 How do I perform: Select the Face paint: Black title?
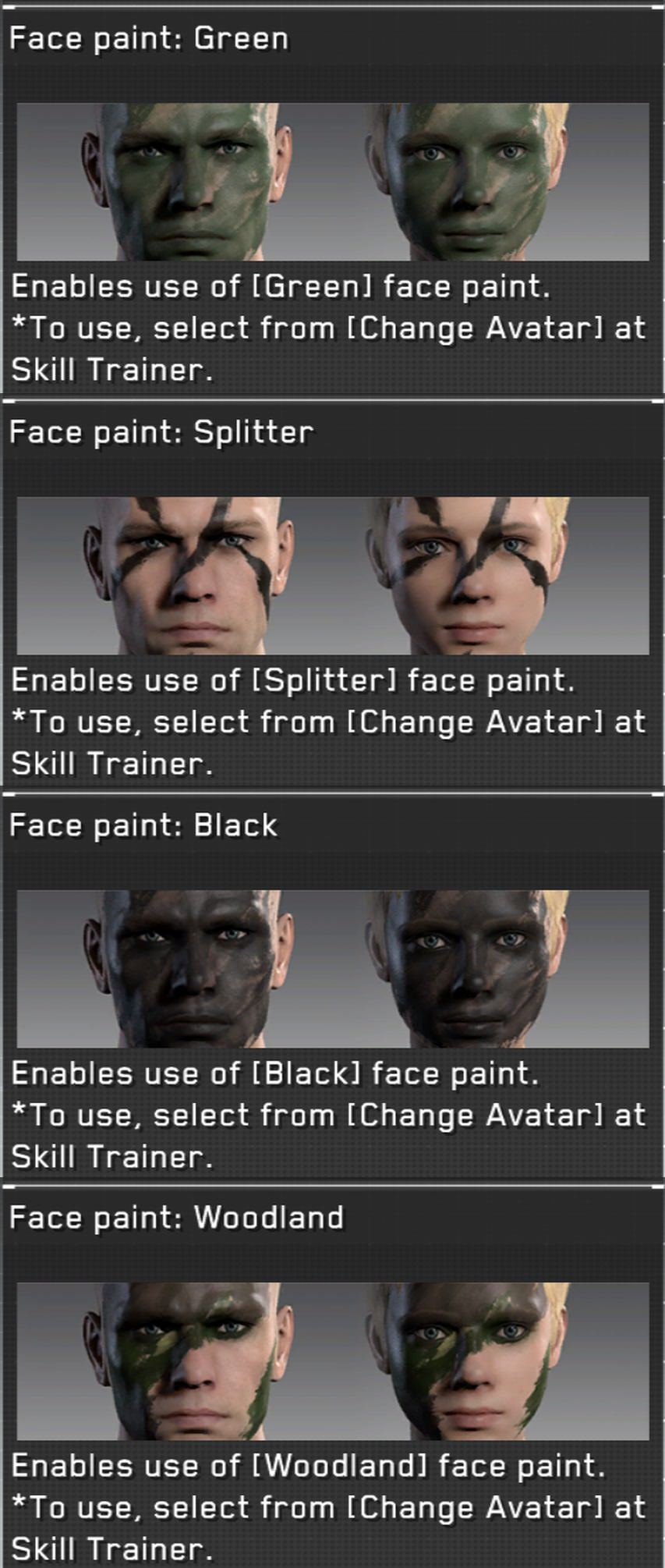(143, 825)
